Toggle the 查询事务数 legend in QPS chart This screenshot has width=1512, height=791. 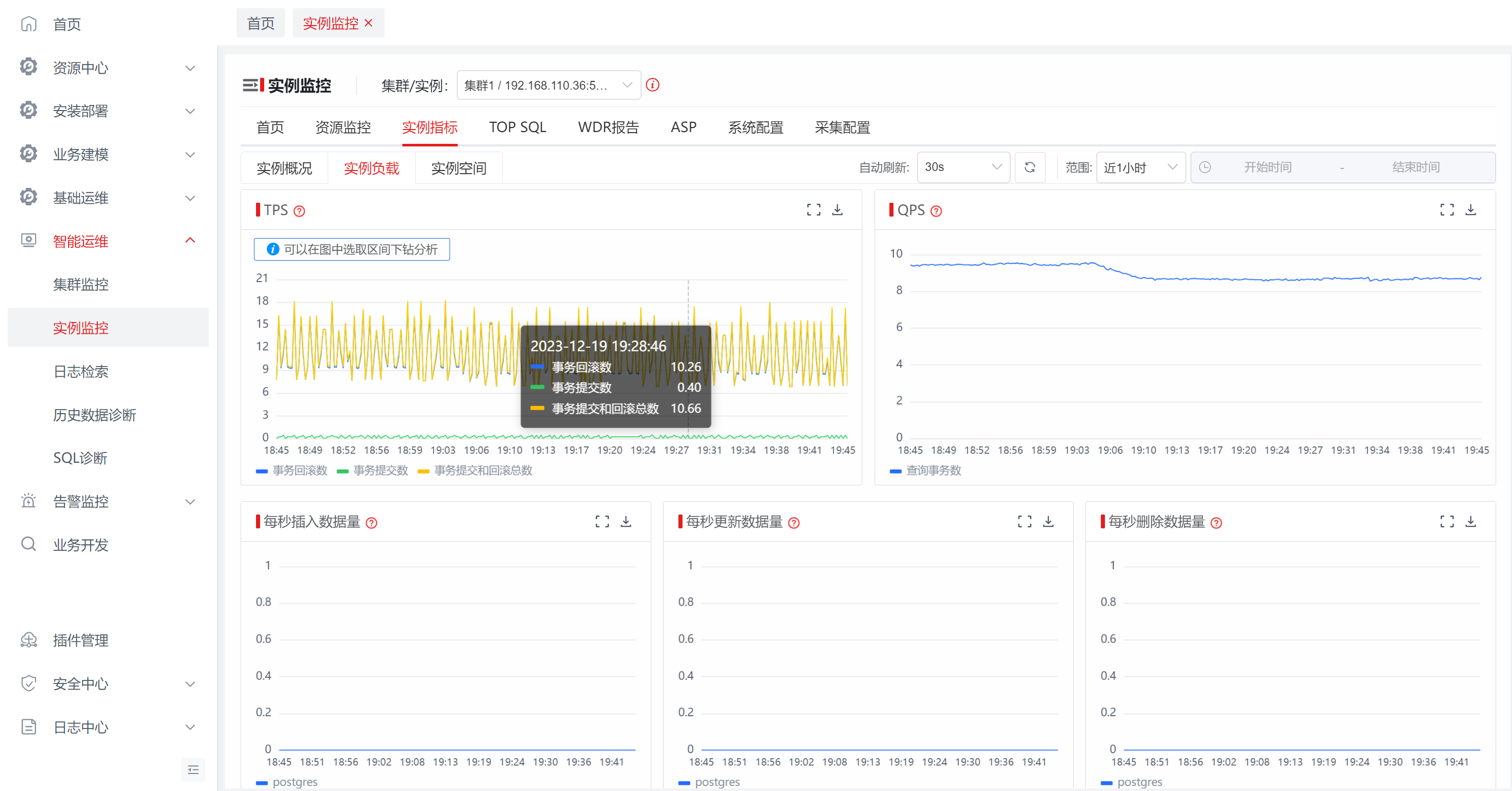click(x=926, y=471)
